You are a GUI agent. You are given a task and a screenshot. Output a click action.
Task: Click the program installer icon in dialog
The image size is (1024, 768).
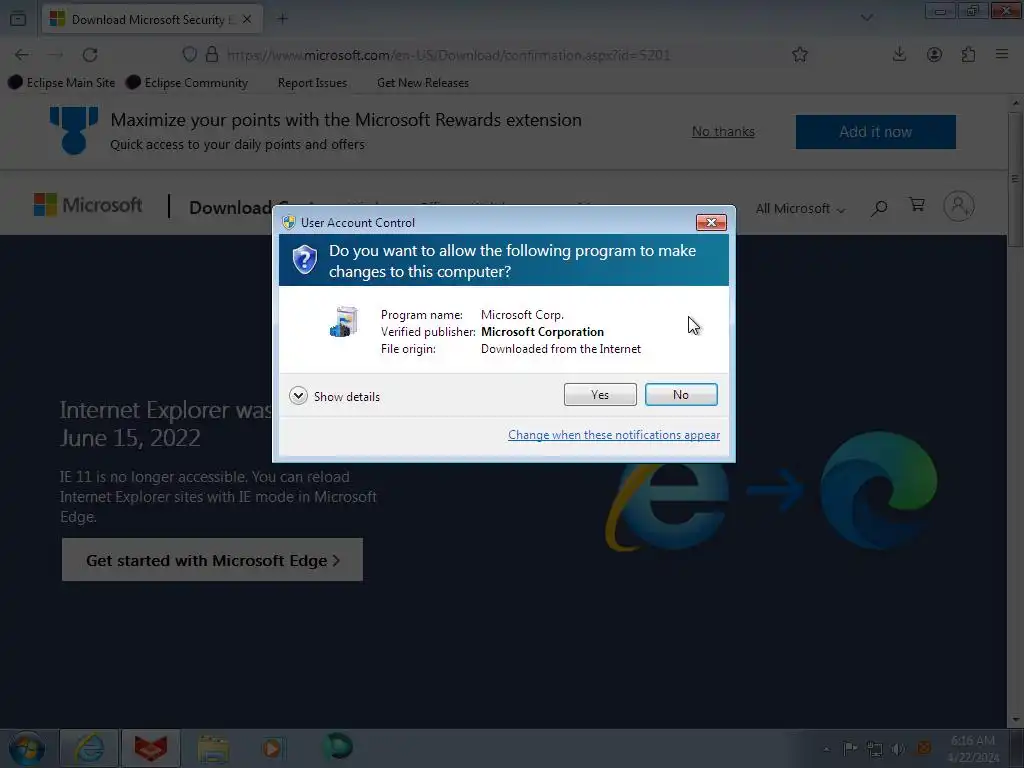click(344, 321)
